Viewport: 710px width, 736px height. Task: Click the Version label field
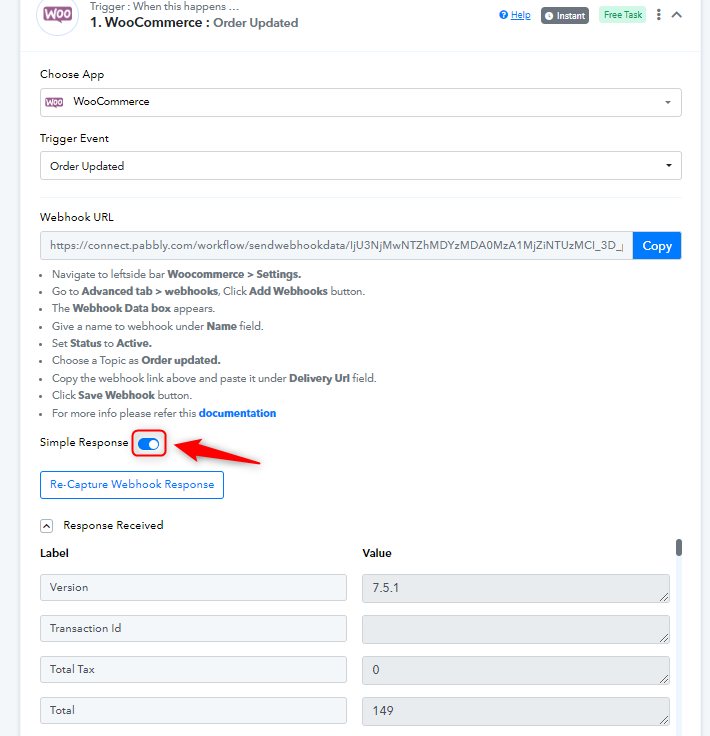coord(193,587)
